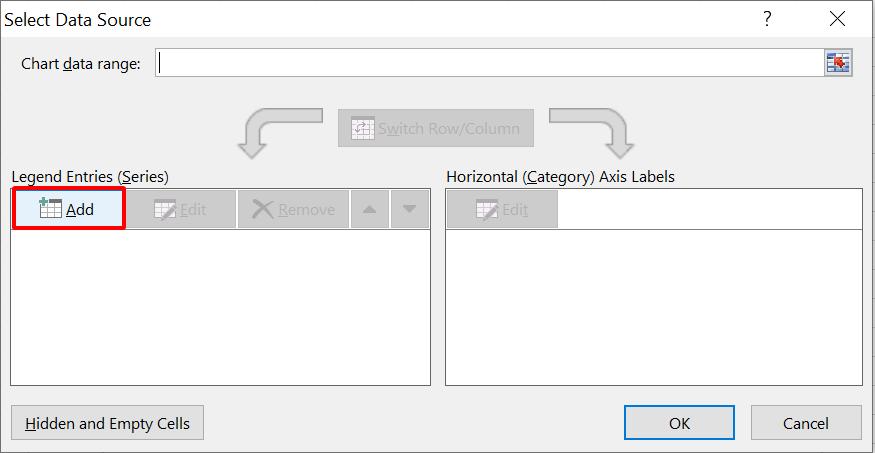Remove the selected legend series

point(293,209)
